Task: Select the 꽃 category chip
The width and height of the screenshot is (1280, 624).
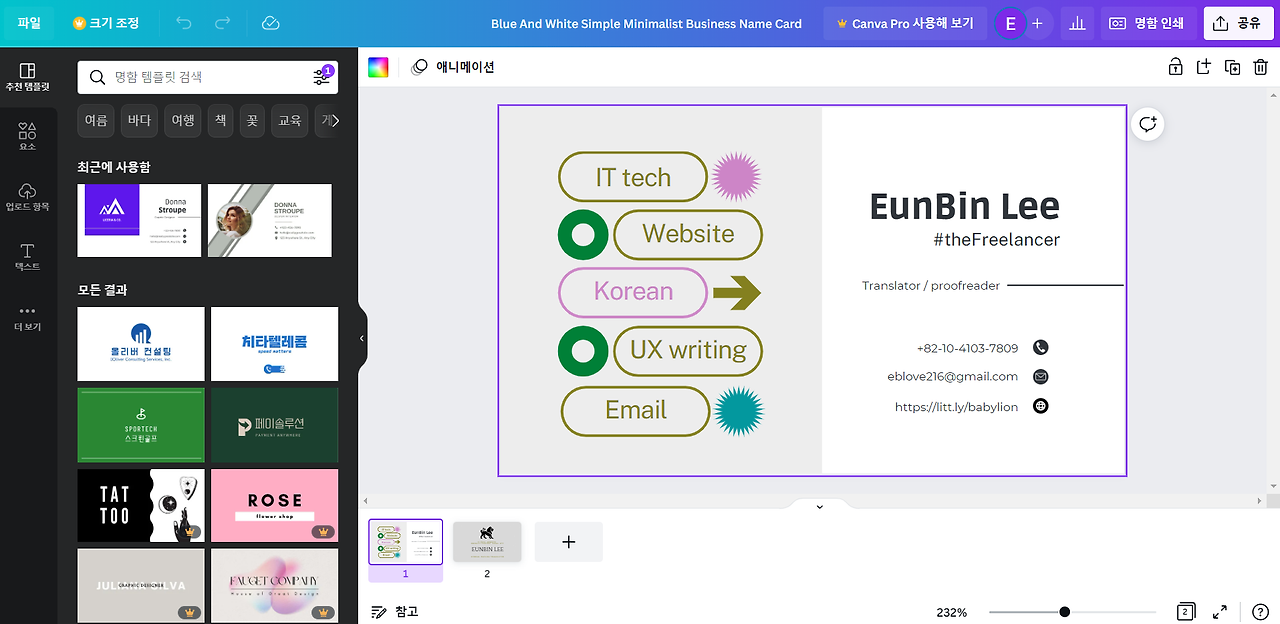Action: click(x=252, y=121)
